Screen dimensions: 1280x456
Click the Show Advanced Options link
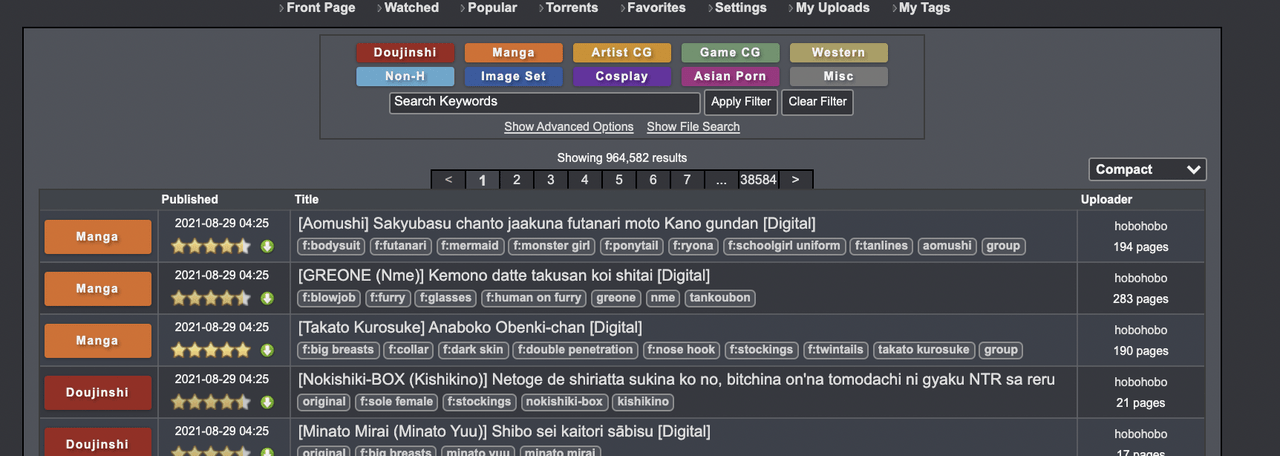569,127
